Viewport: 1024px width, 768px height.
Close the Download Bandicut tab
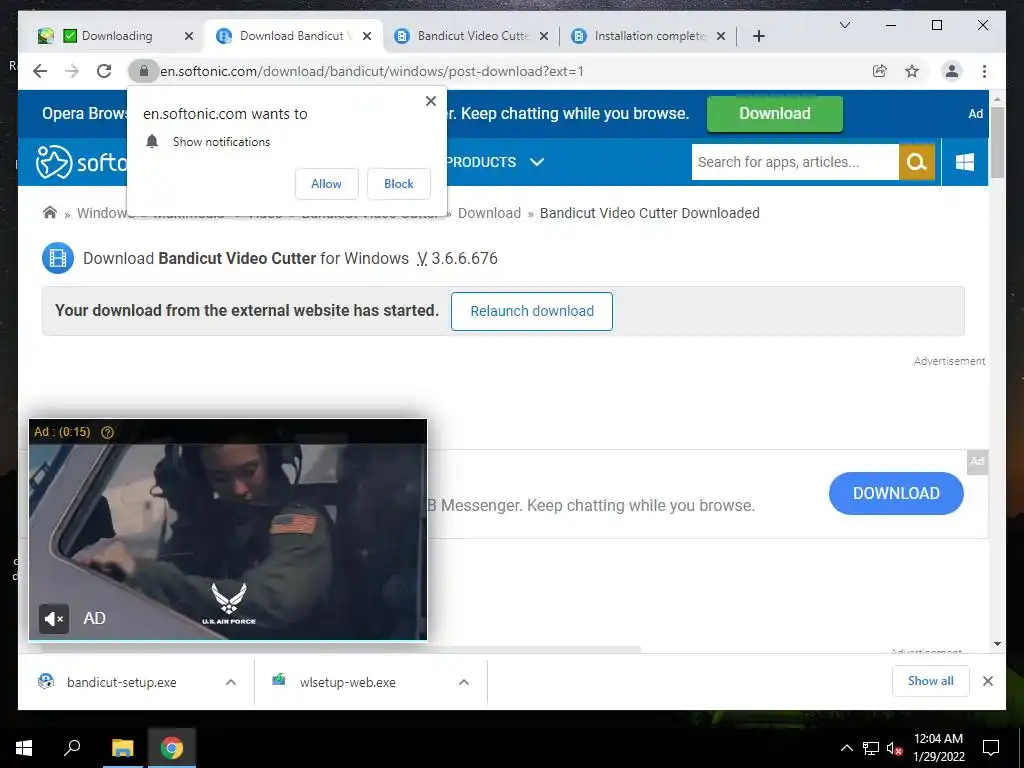(x=367, y=36)
